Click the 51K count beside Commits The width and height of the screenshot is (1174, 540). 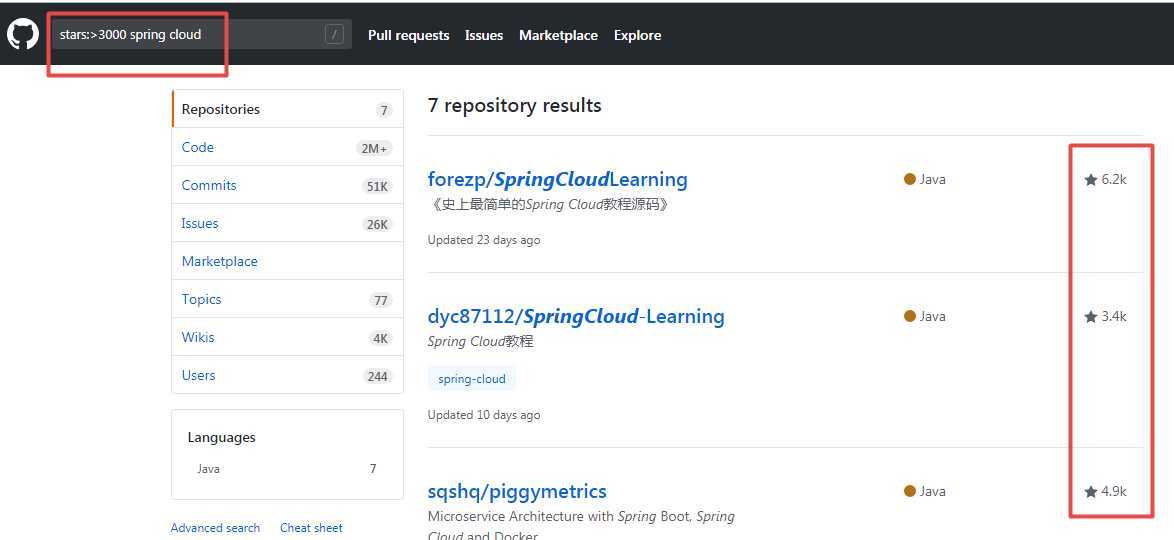(377, 186)
